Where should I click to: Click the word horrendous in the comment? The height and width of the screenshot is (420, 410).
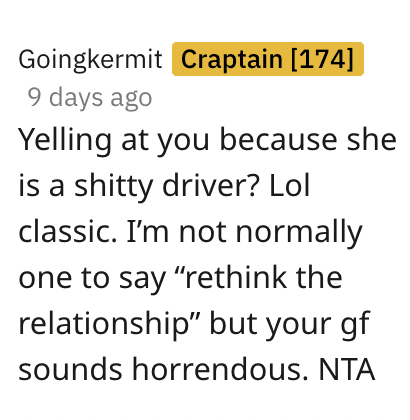click(220, 369)
